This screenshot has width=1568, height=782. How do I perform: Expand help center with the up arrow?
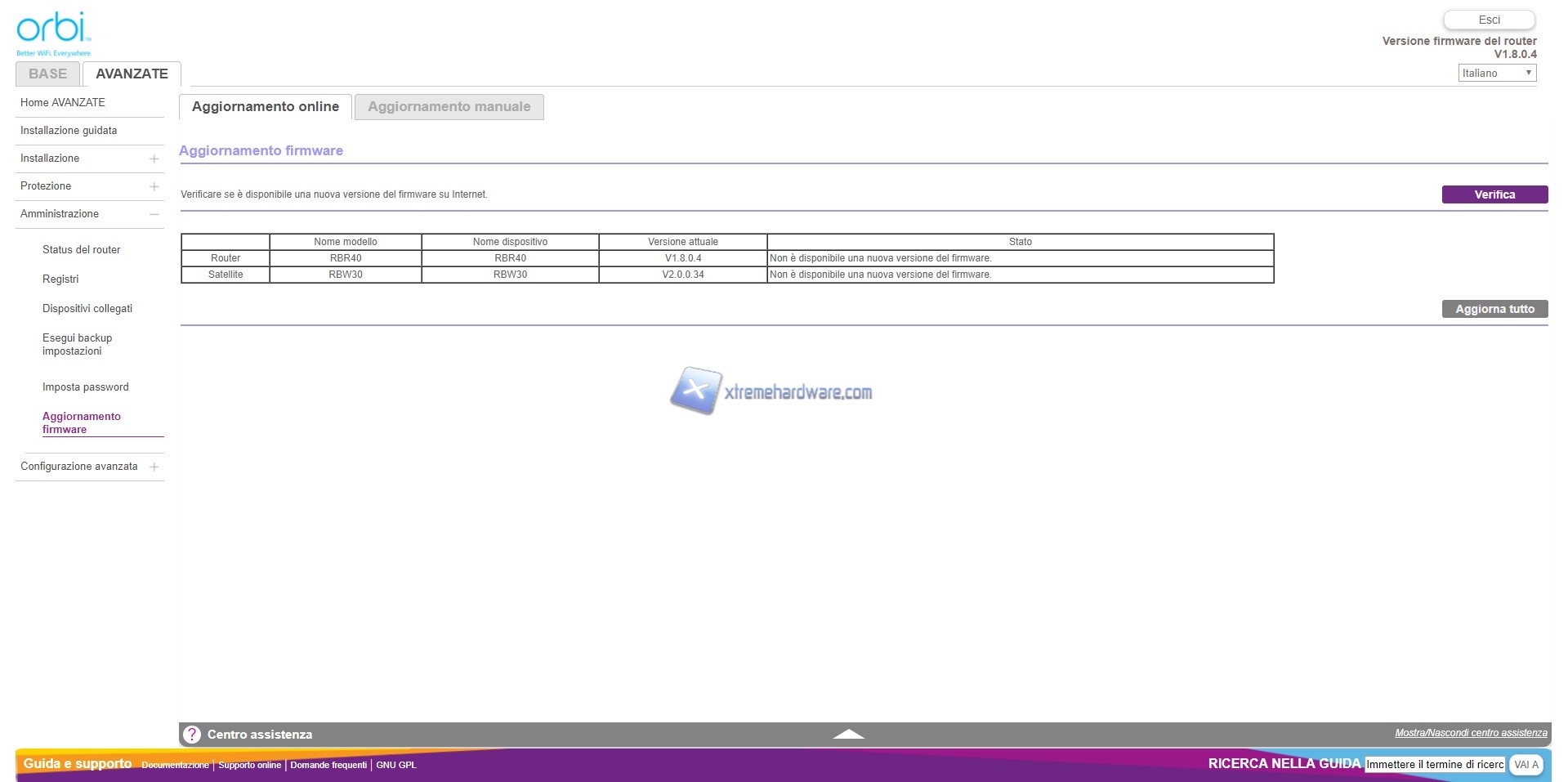pos(848,735)
